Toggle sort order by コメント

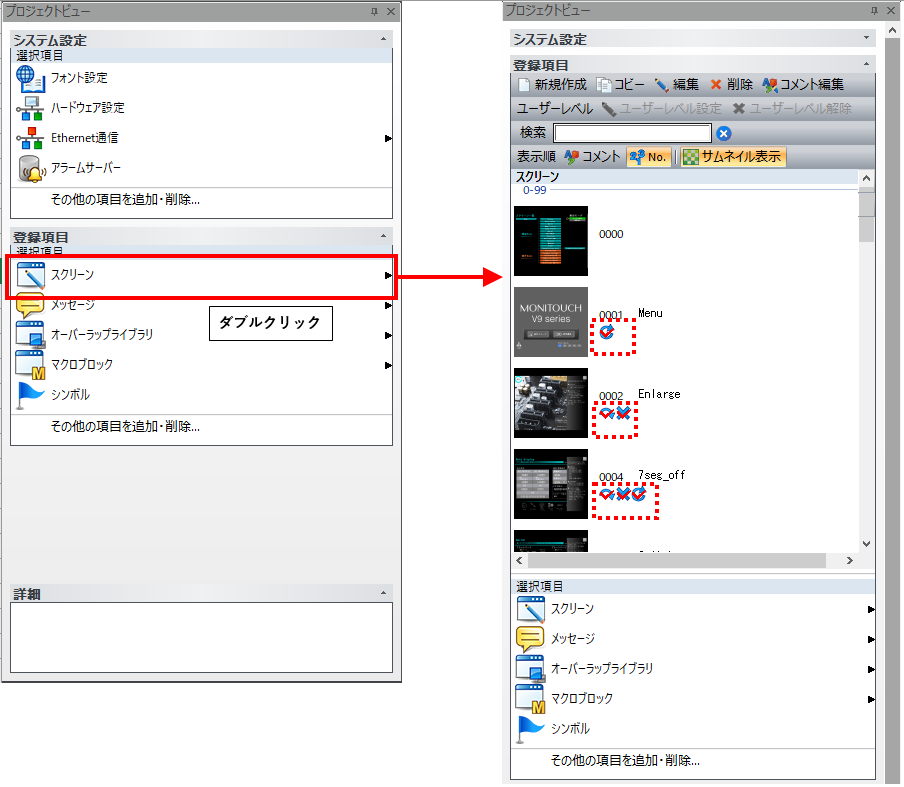pyautogui.click(x=593, y=157)
